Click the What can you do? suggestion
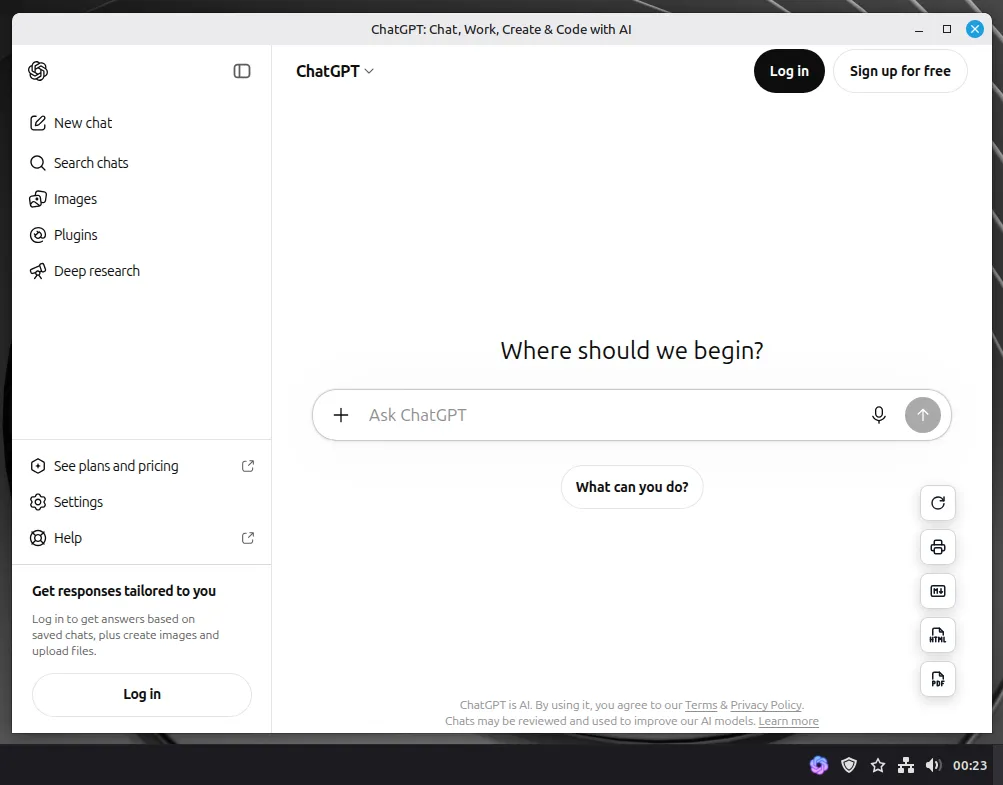The height and width of the screenshot is (785, 1003). (x=632, y=487)
